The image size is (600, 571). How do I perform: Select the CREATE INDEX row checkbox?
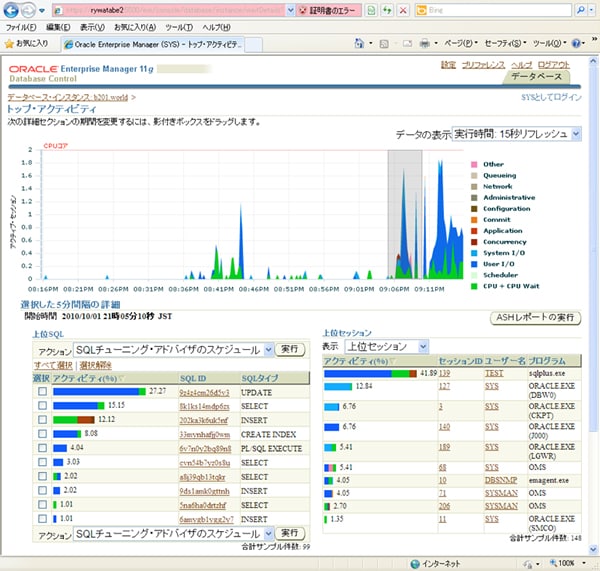[42, 434]
